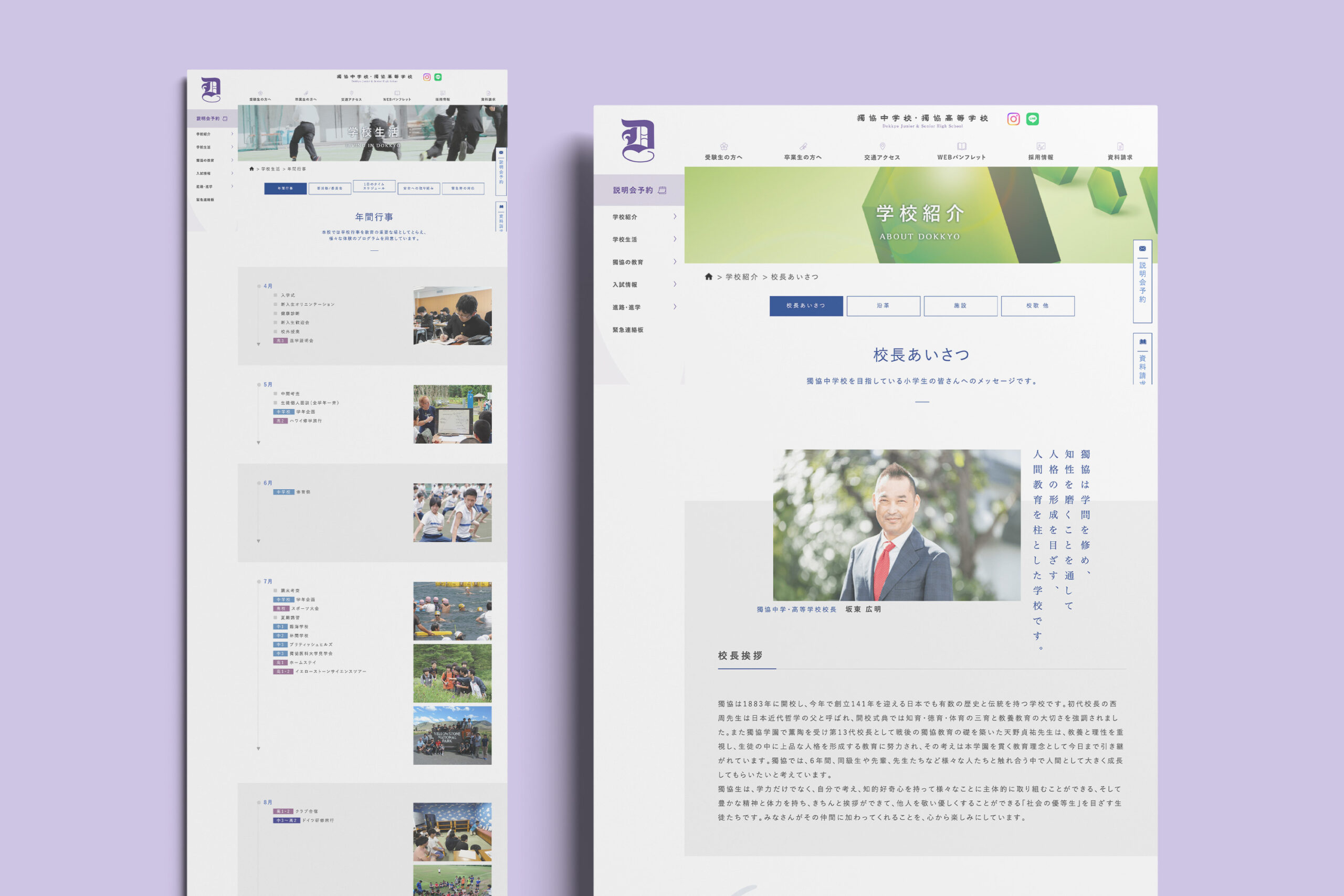The image size is (1344, 896).
Task: Select the 校長あいさつ tab
Action: pos(806,305)
